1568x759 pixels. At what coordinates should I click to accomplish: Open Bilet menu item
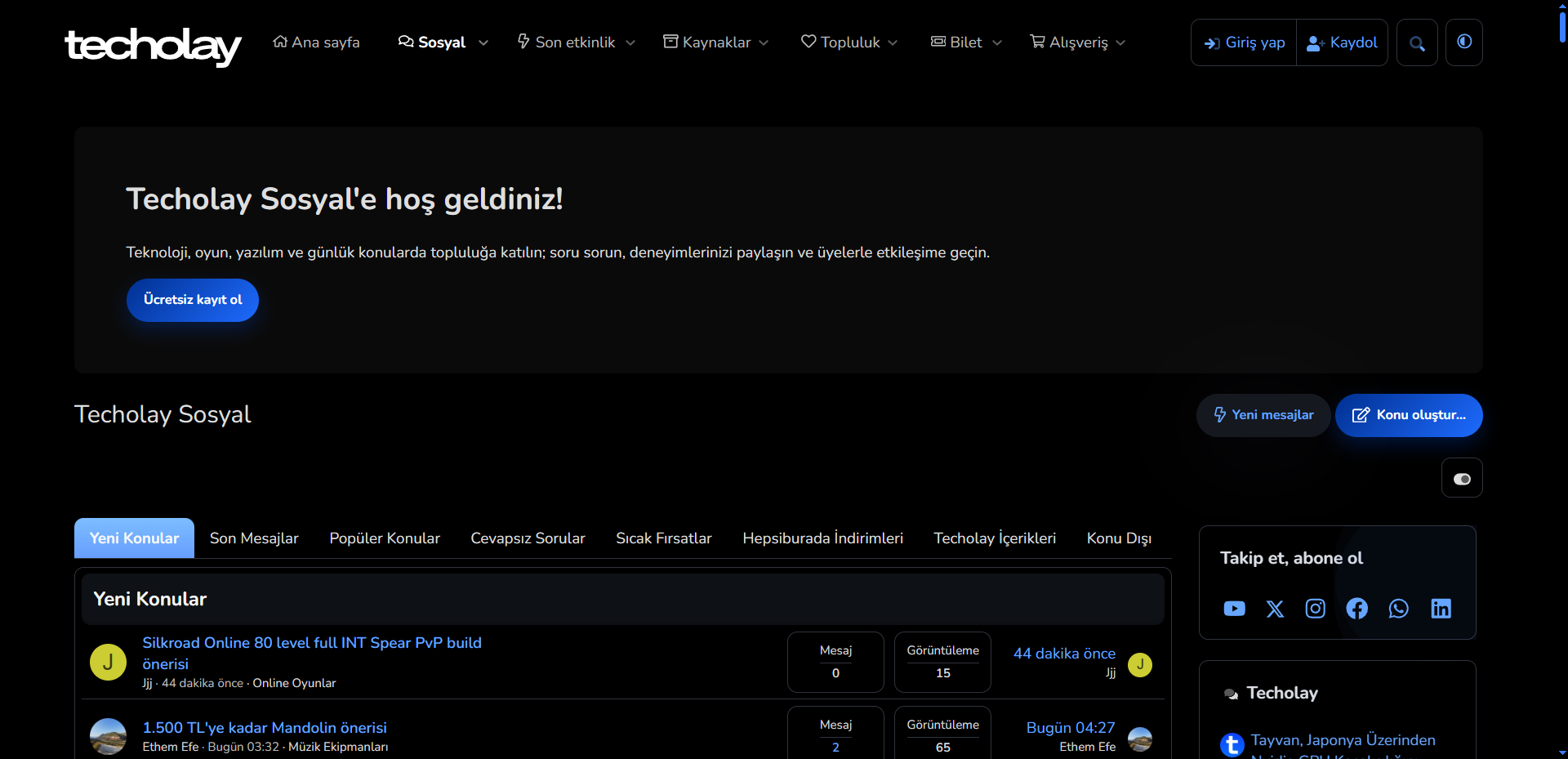tap(956, 42)
